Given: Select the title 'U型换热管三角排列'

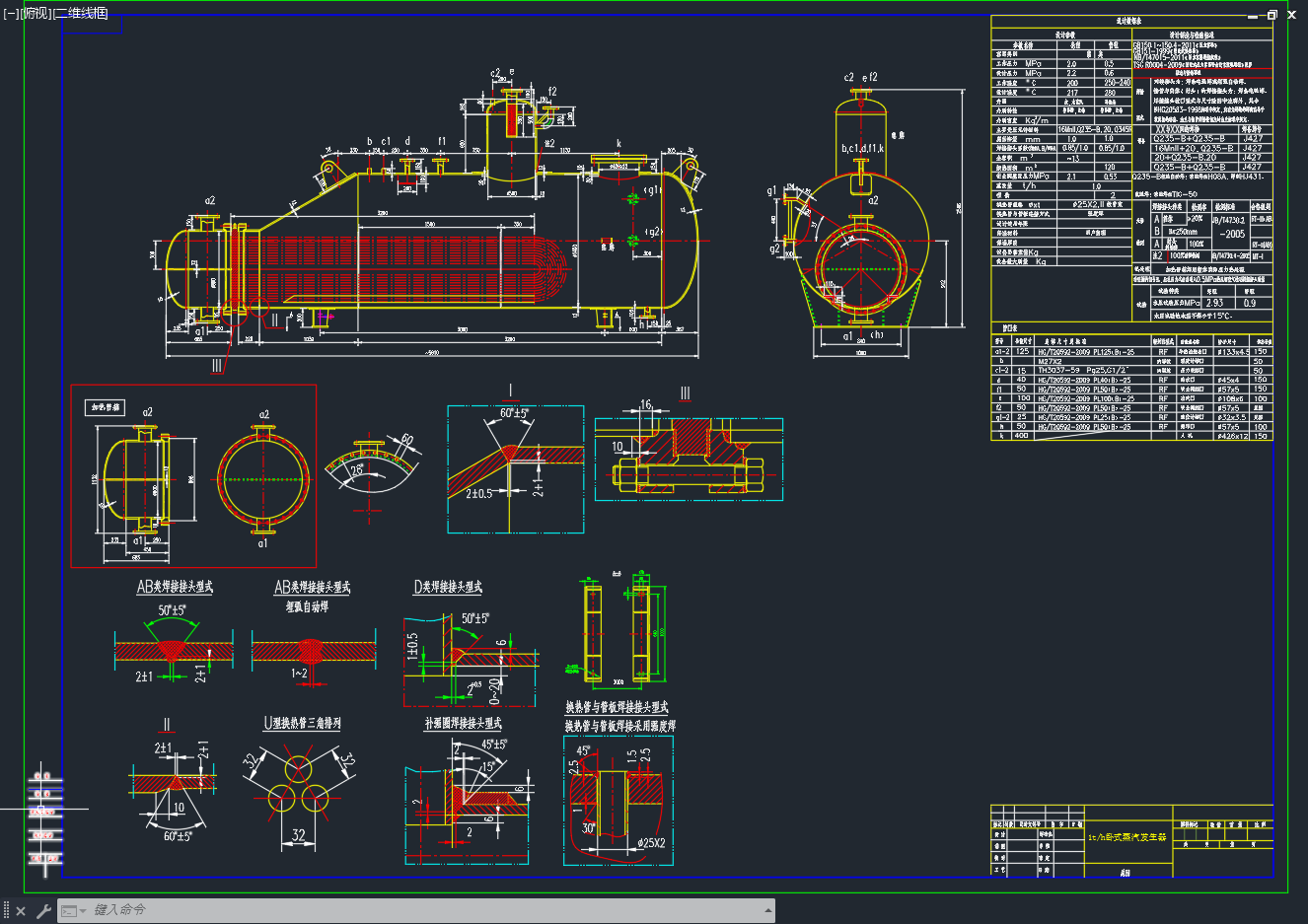Looking at the screenshot, I should (x=302, y=723).
